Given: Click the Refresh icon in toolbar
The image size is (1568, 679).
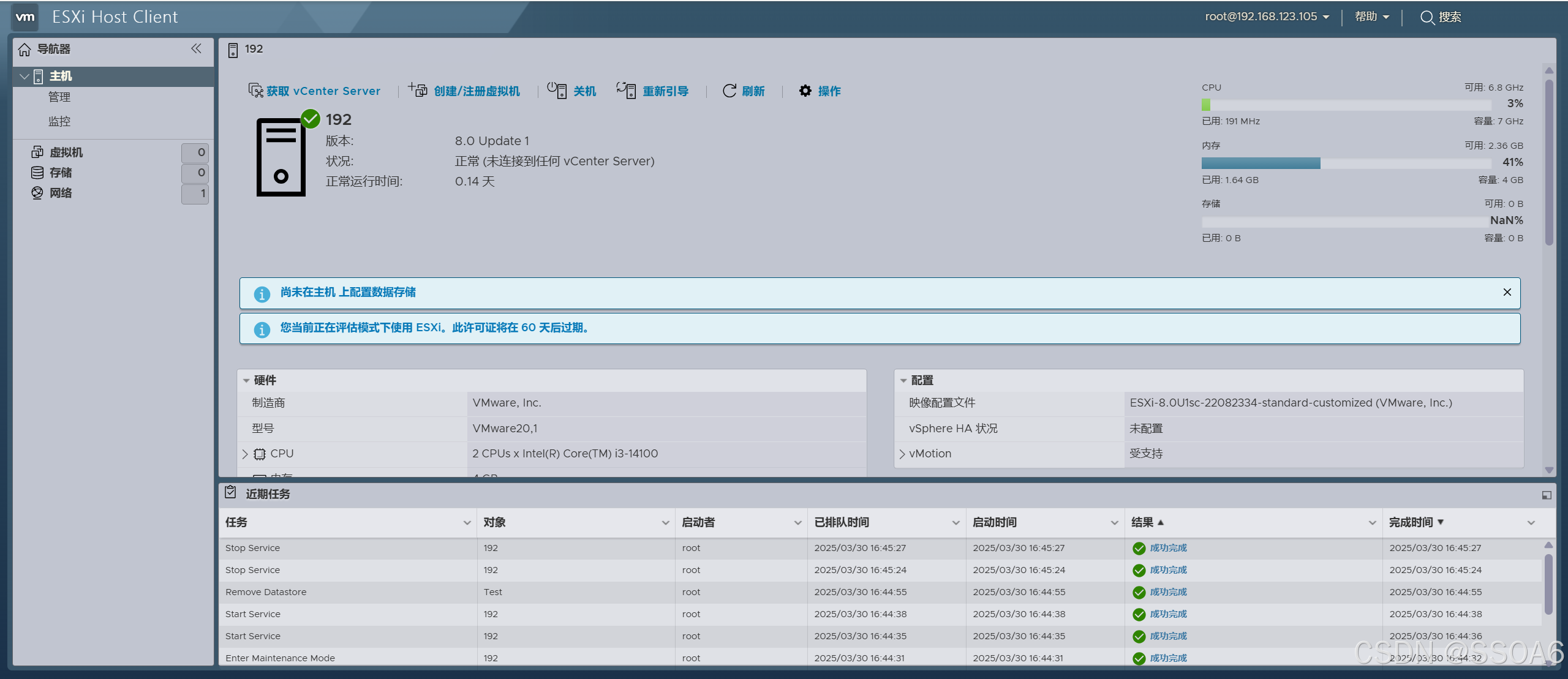Looking at the screenshot, I should coord(729,91).
